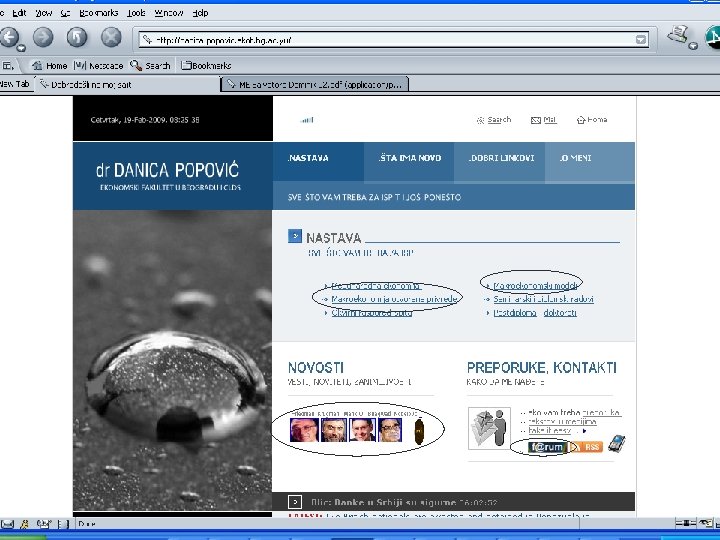Click Search on the personal toolbar
This screenshot has height=540, width=720.
point(150,66)
